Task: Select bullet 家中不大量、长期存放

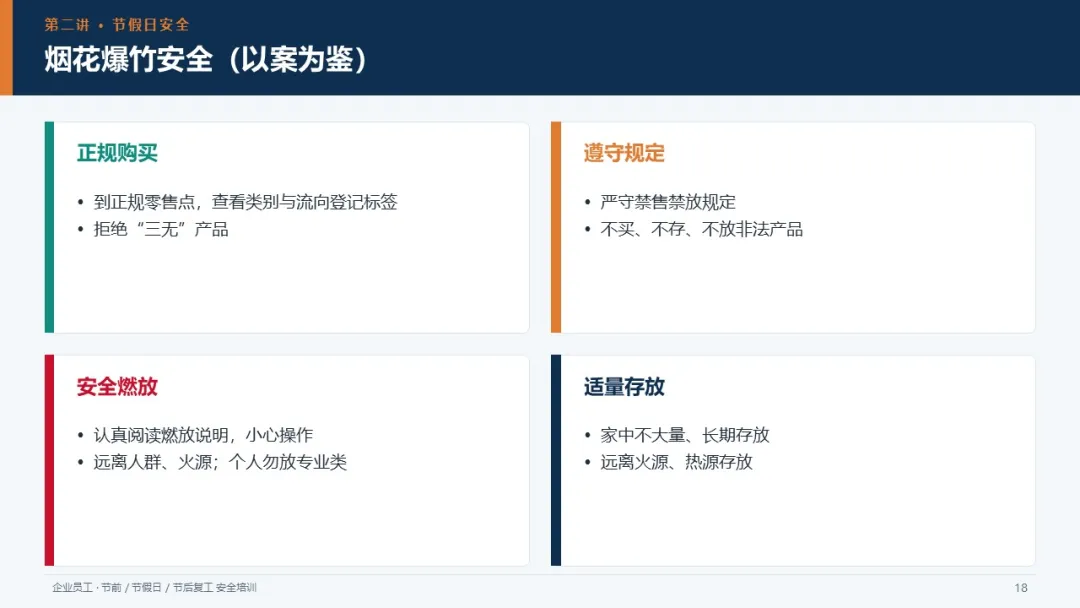Action: (x=685, y=435)
